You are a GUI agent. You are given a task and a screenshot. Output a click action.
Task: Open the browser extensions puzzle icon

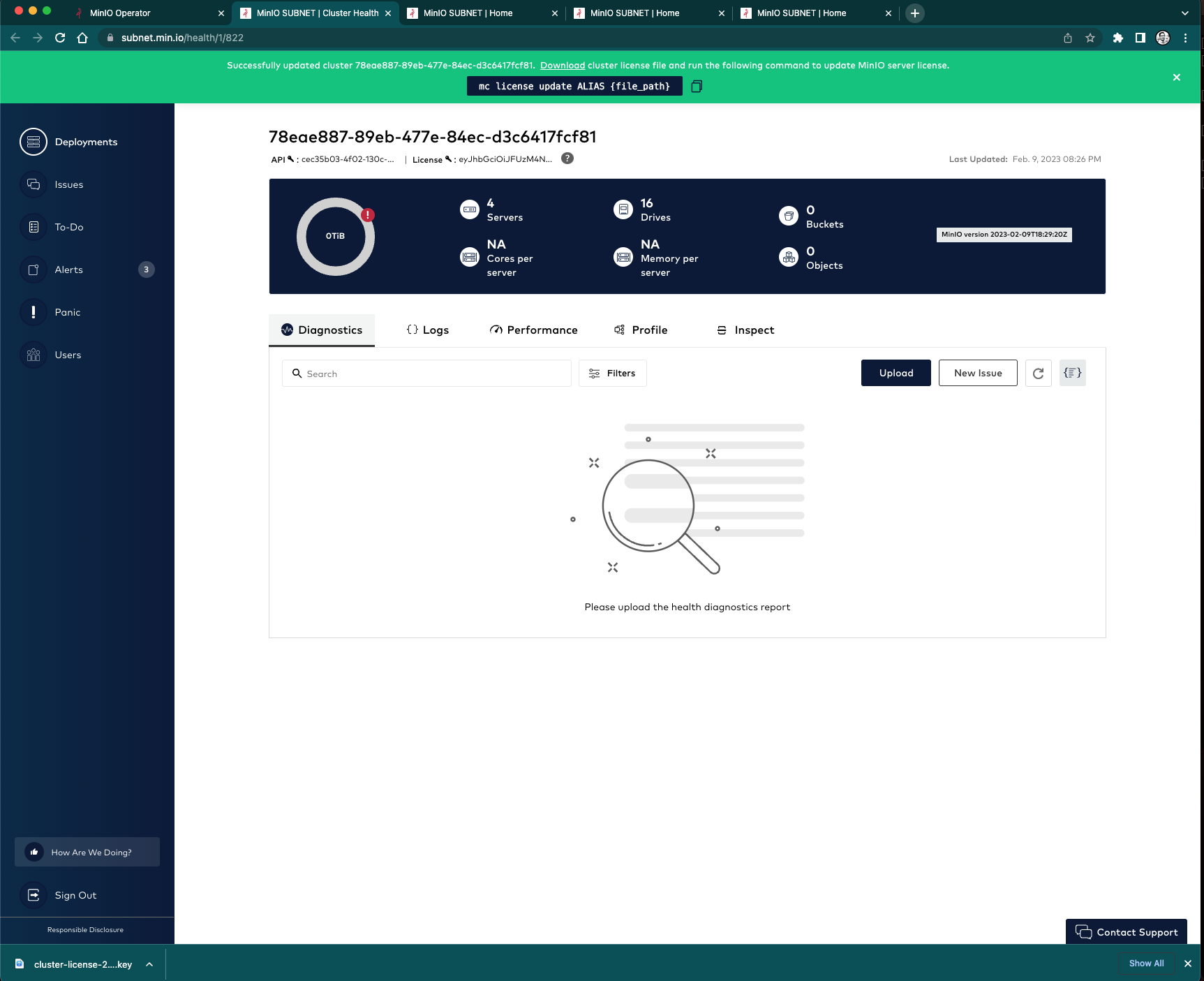tap(1118, 38)
